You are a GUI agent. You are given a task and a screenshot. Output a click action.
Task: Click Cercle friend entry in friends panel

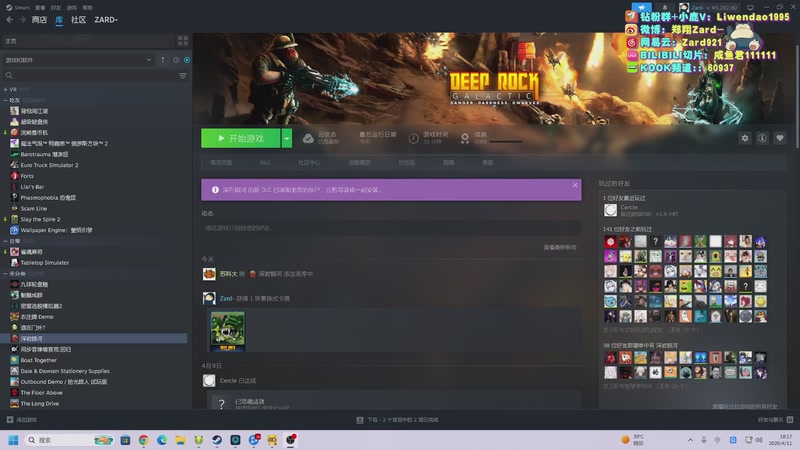pyautogui.click(x=641, y=210)
